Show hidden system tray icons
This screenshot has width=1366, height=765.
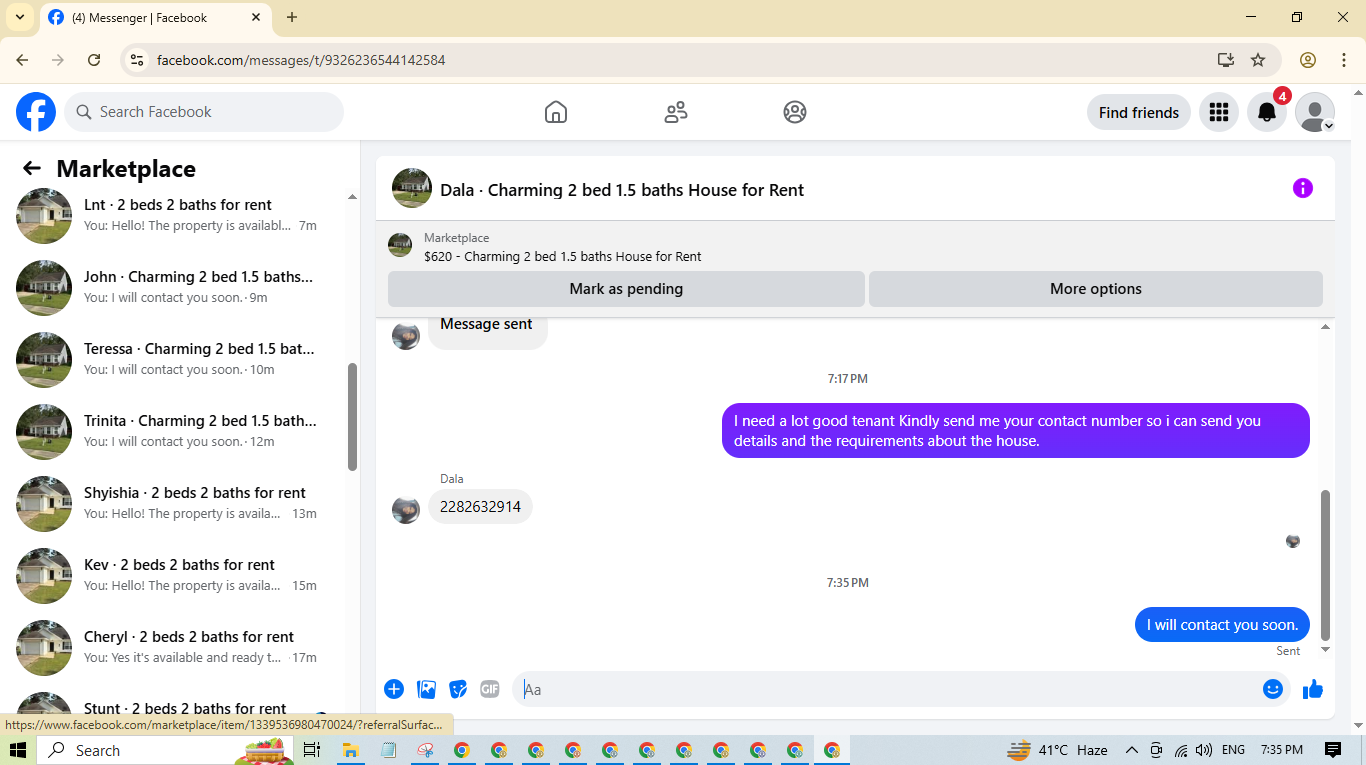click(x=1132, y=750)
